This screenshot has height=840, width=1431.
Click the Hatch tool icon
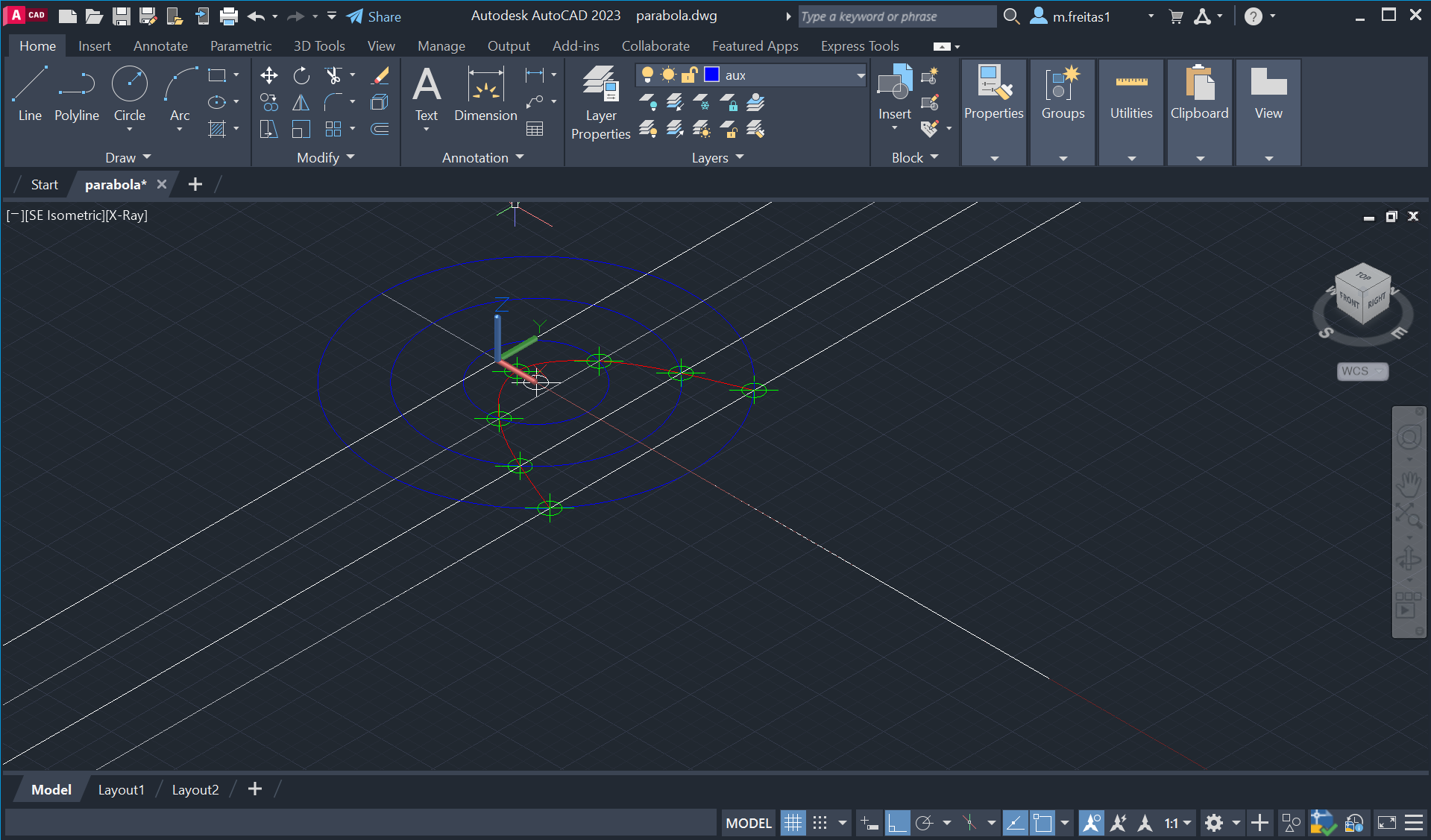click(x=217, y=130)
